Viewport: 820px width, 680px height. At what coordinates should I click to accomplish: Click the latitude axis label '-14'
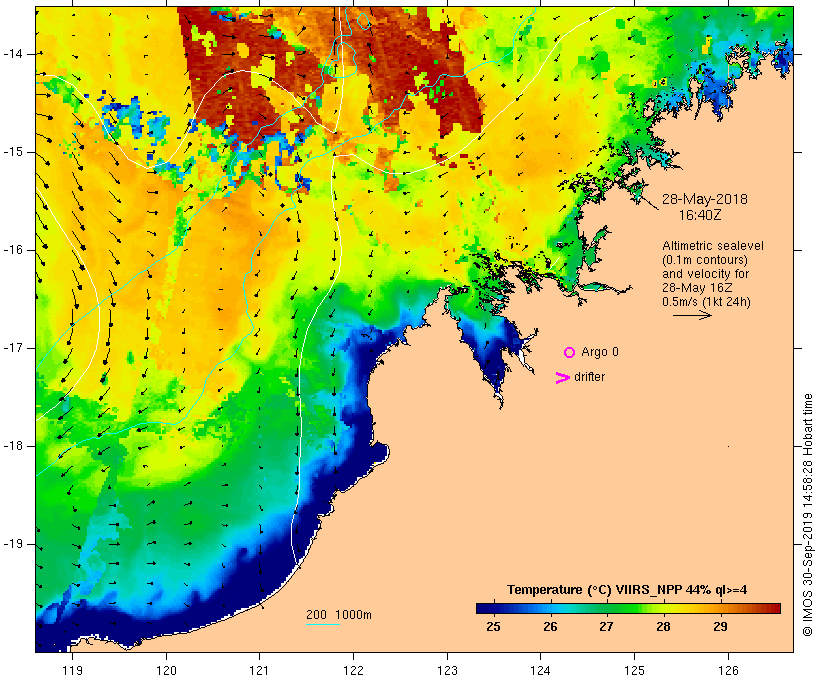click(13, 54)
